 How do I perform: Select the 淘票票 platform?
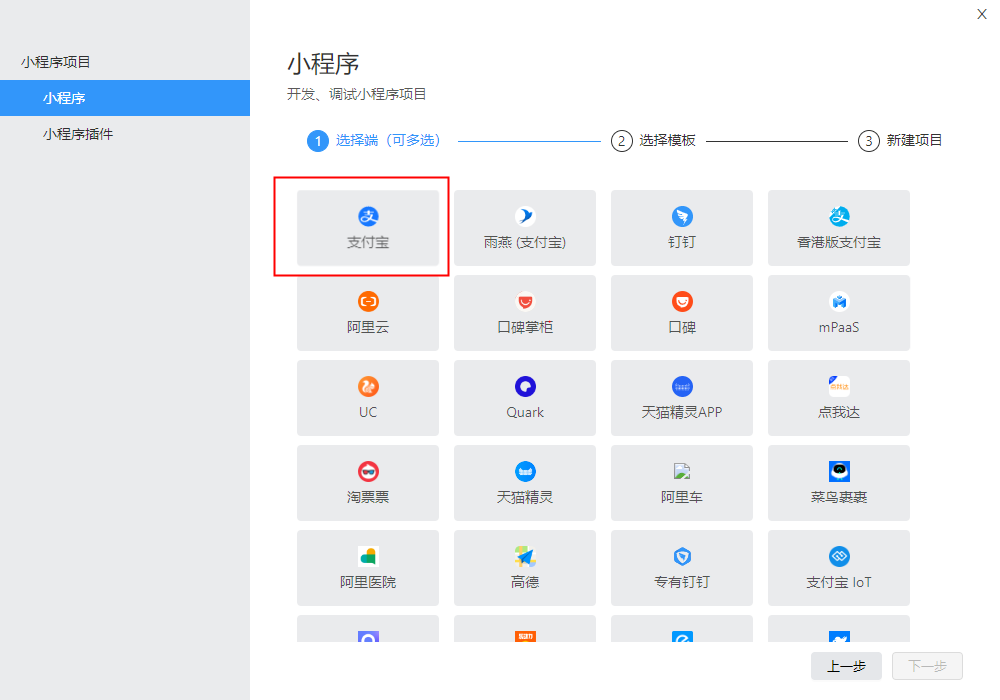pos(367,483)
